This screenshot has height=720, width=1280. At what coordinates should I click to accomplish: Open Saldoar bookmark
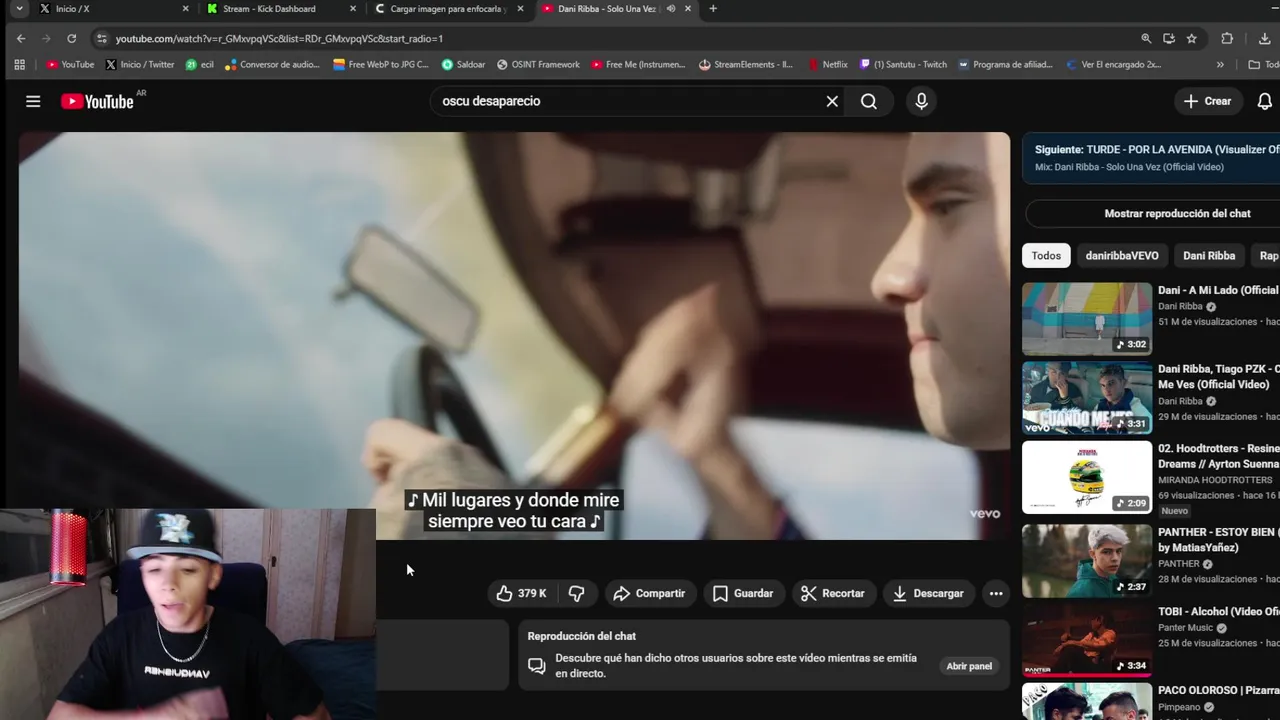463,64
